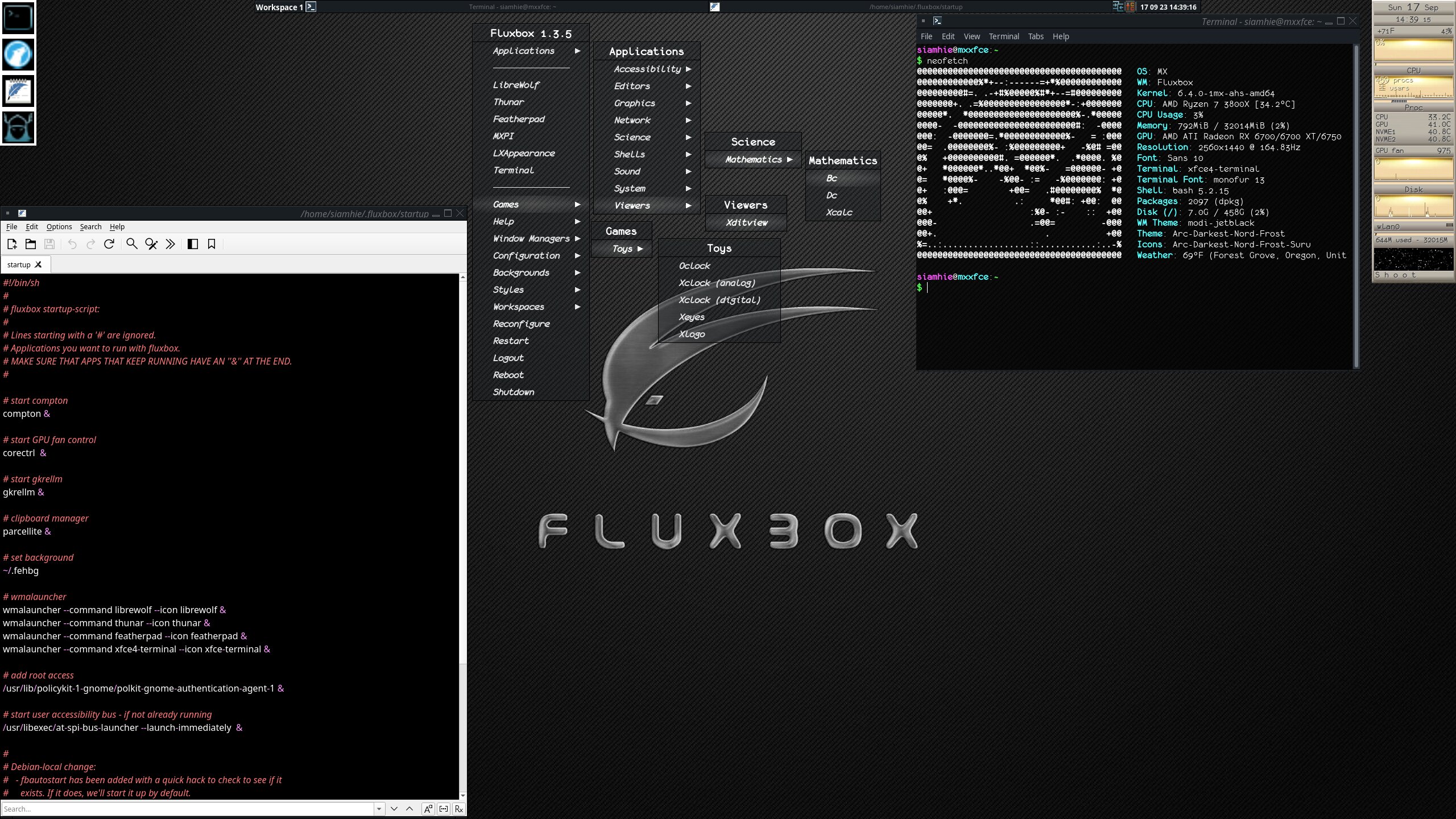Viewport: 1456px width, 819px height.
Task: Expand Graphics submenu under Applications
Action: pyautogui.click(x=647, y=103)
